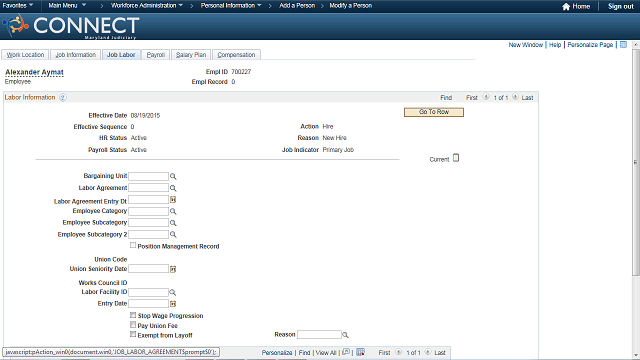The height and width of the screenshot is (360, 640).
Task: Open Union Seniority Date calendar icon
Action: [x=173, y=269]
